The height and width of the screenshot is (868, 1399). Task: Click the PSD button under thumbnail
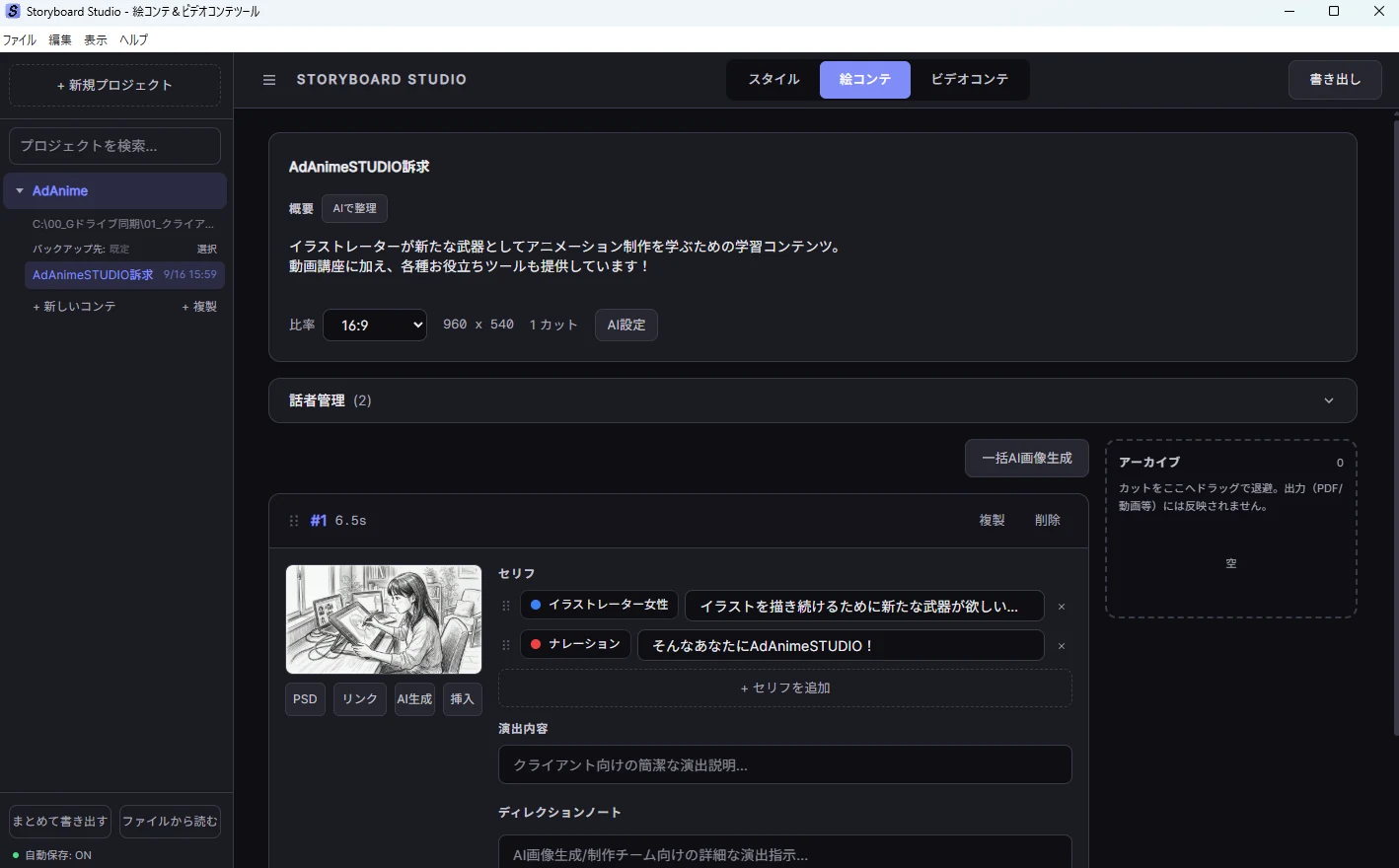[305, 698]
